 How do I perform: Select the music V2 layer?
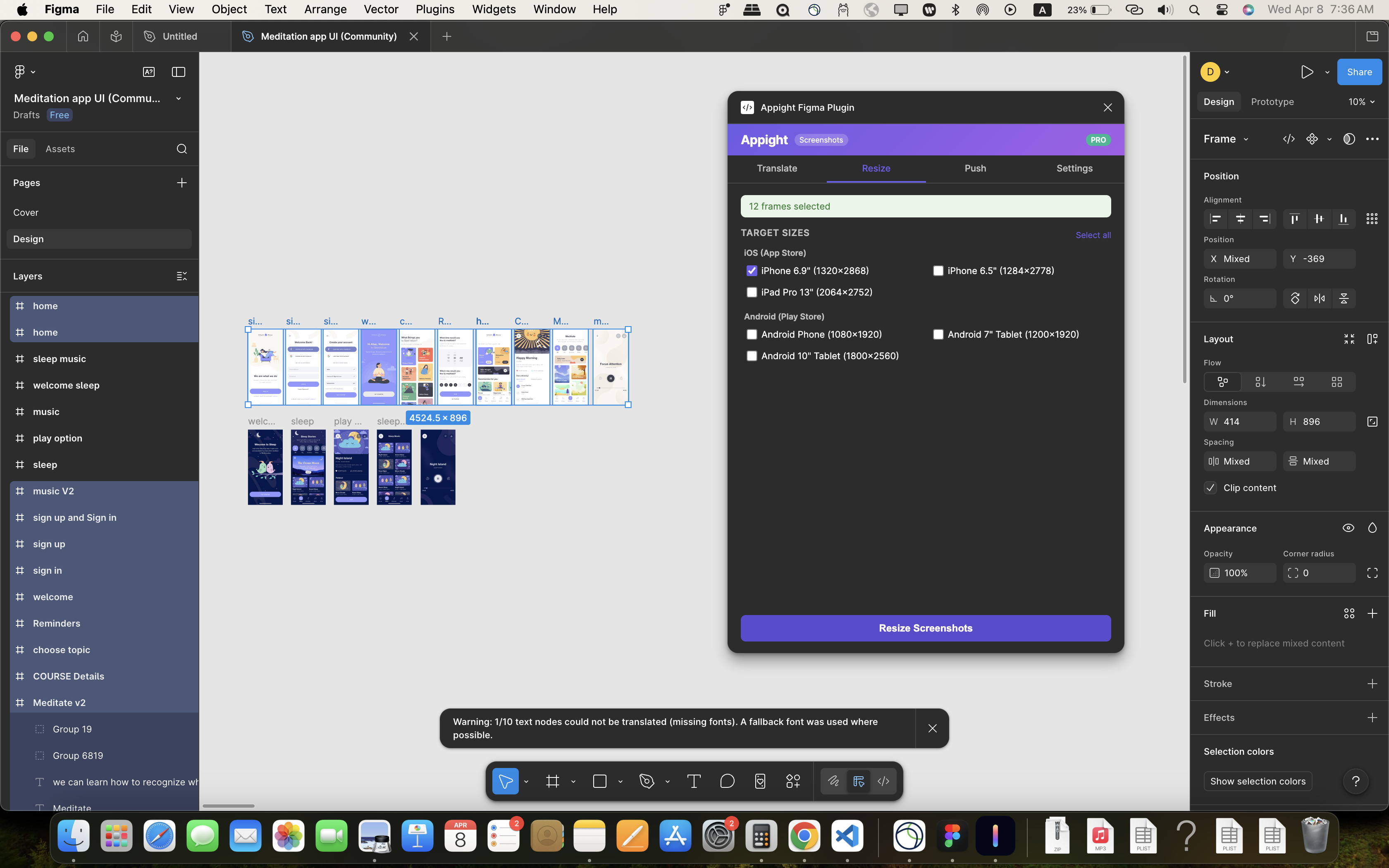coord(54,491)
